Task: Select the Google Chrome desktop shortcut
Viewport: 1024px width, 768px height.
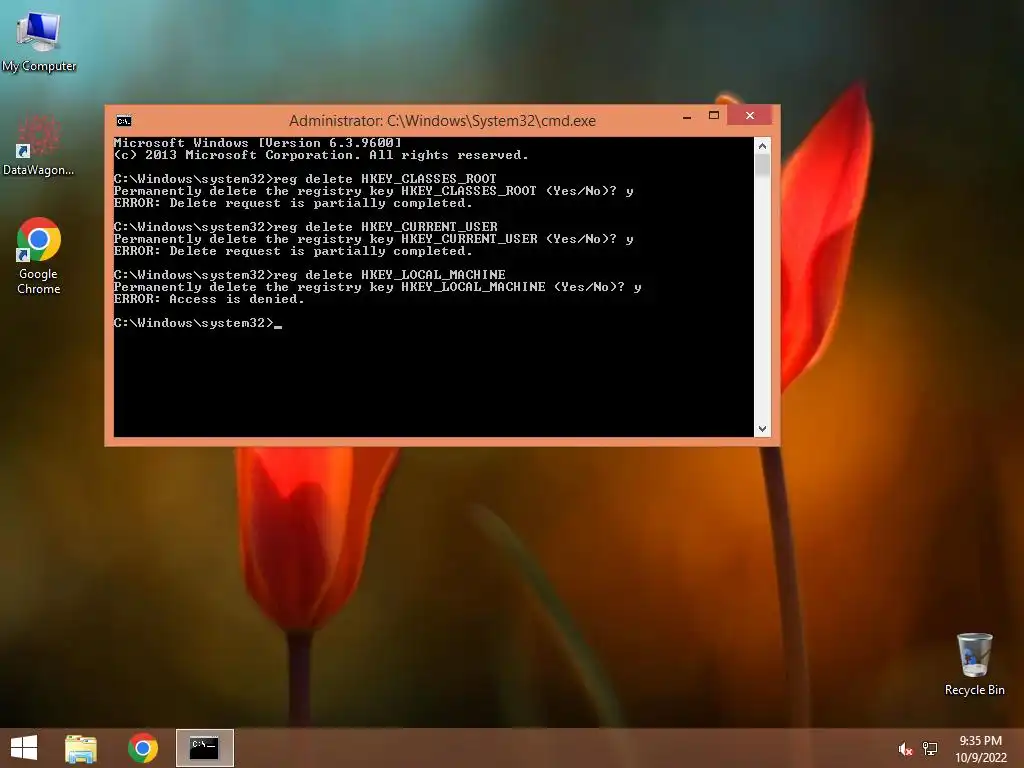Action: point(39,255)
